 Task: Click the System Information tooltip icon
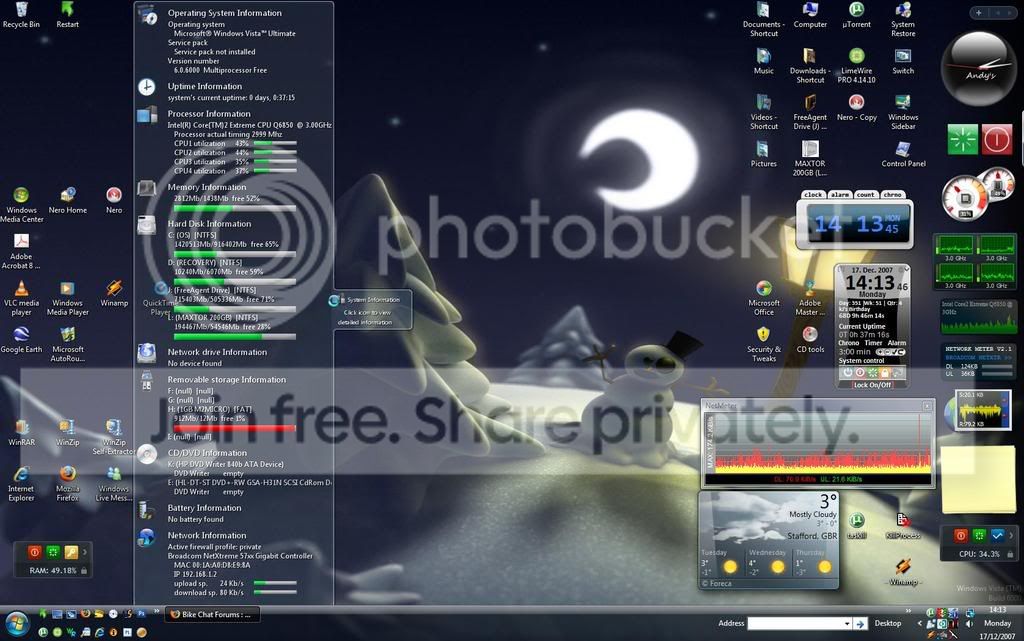pyautogui.click(x=335, y=300)
